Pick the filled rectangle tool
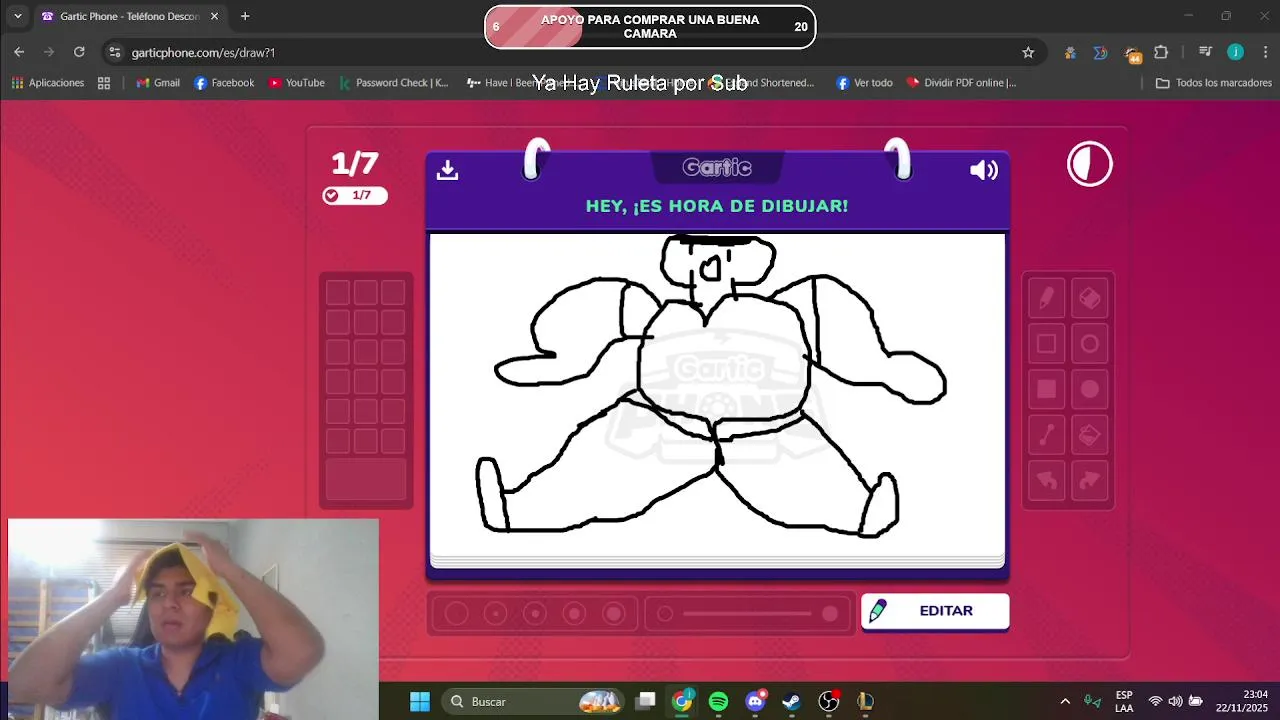The height and width of the screenshot is (720, 1280). point(1046,389)
